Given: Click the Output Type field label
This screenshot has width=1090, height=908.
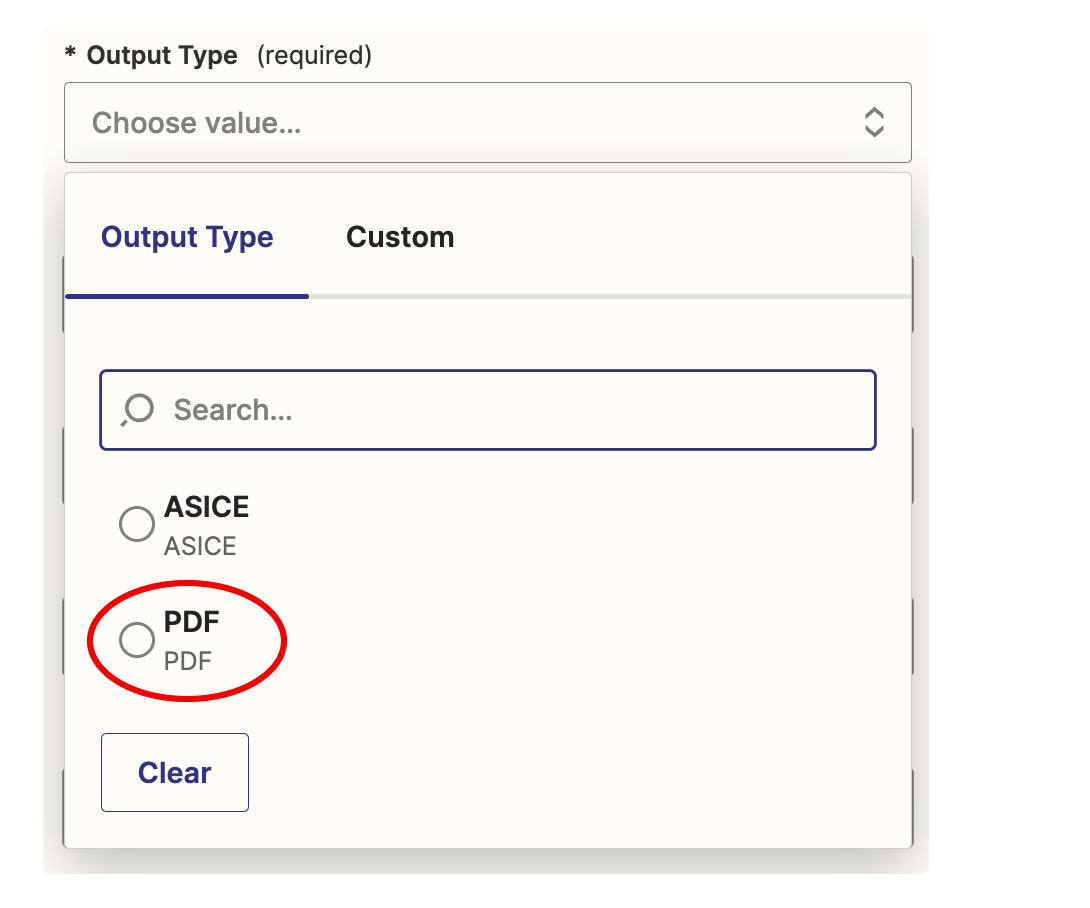Looking at the screenshot, I should tap(162, 55).
